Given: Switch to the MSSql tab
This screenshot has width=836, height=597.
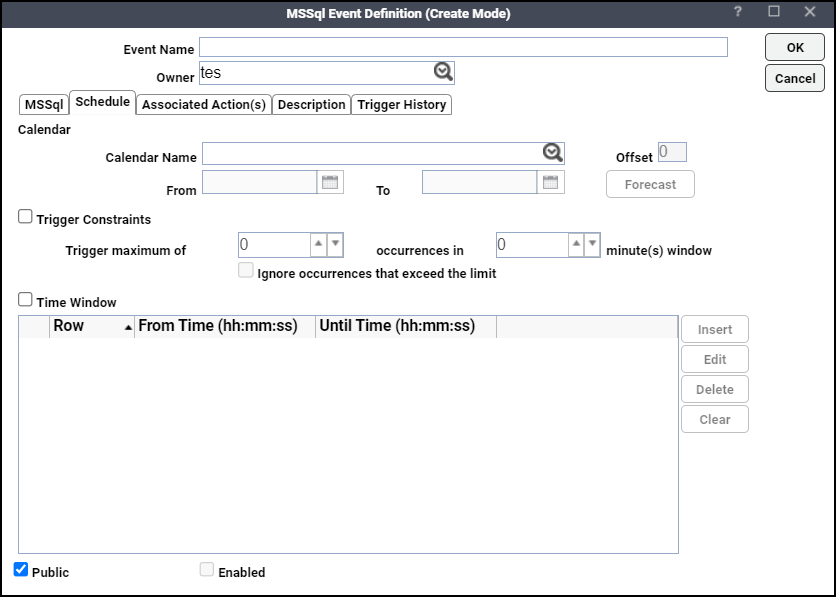Looking at the screenshot, I should [x=44, y=104].
